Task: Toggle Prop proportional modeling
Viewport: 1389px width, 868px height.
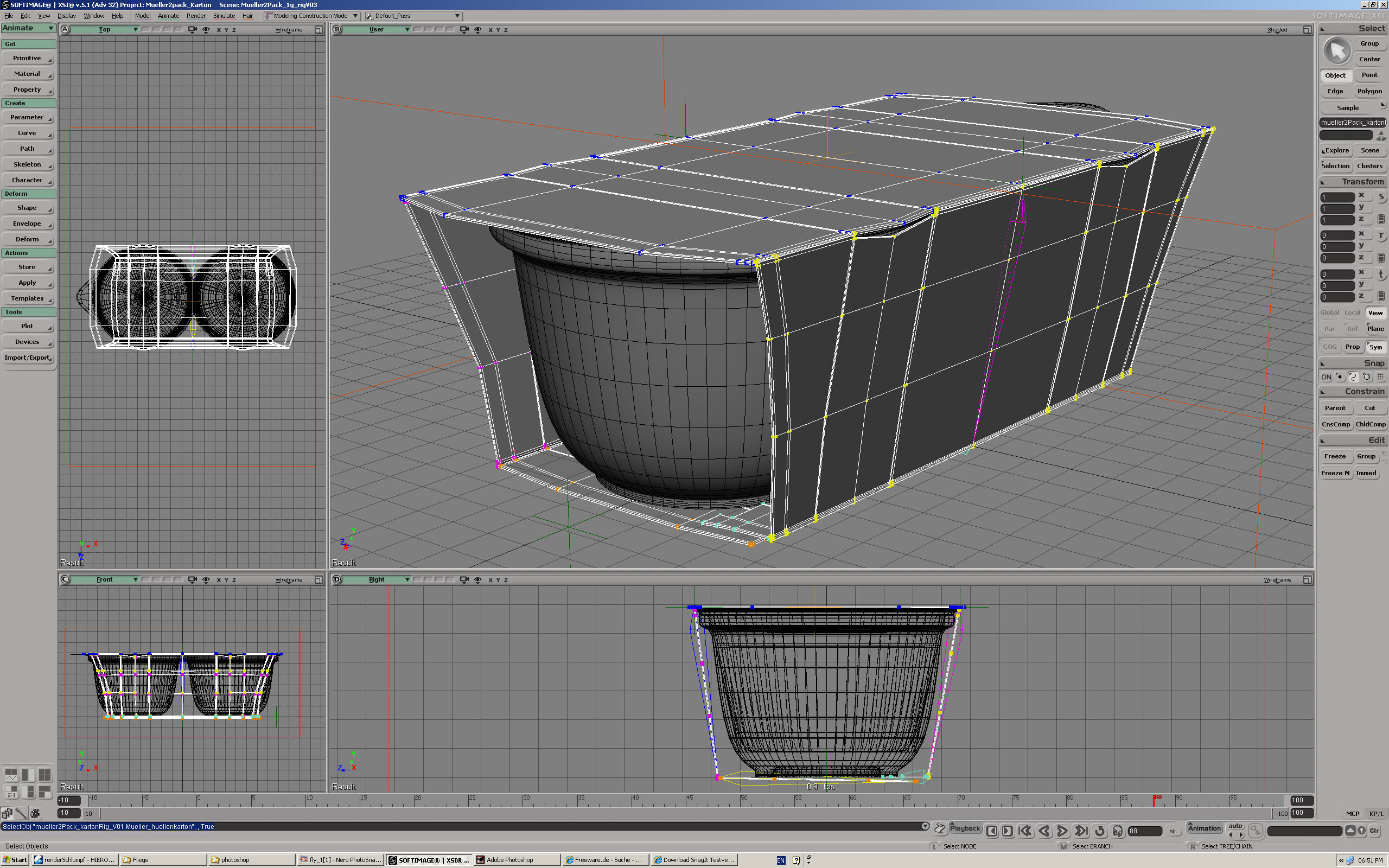Action: tap(1352, 347)
